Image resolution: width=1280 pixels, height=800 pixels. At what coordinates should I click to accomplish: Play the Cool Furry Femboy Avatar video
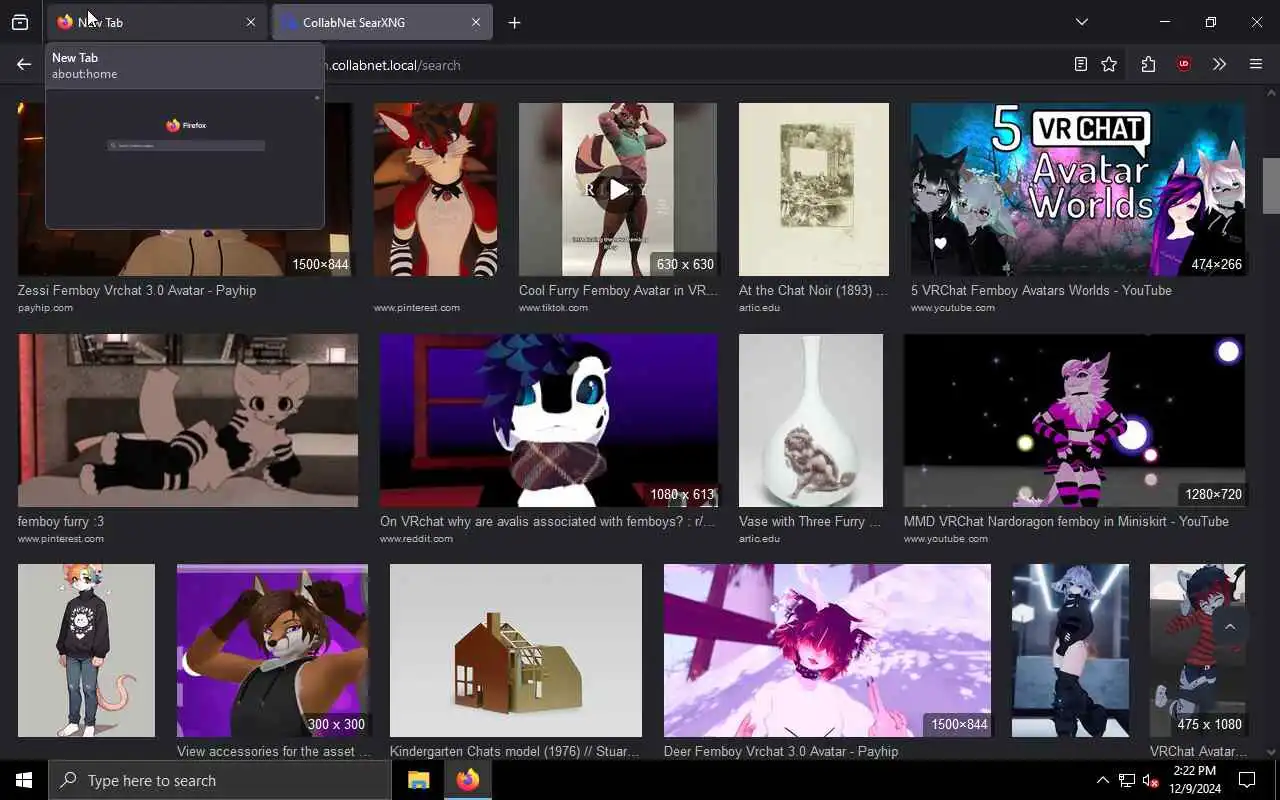coord(618,189)
